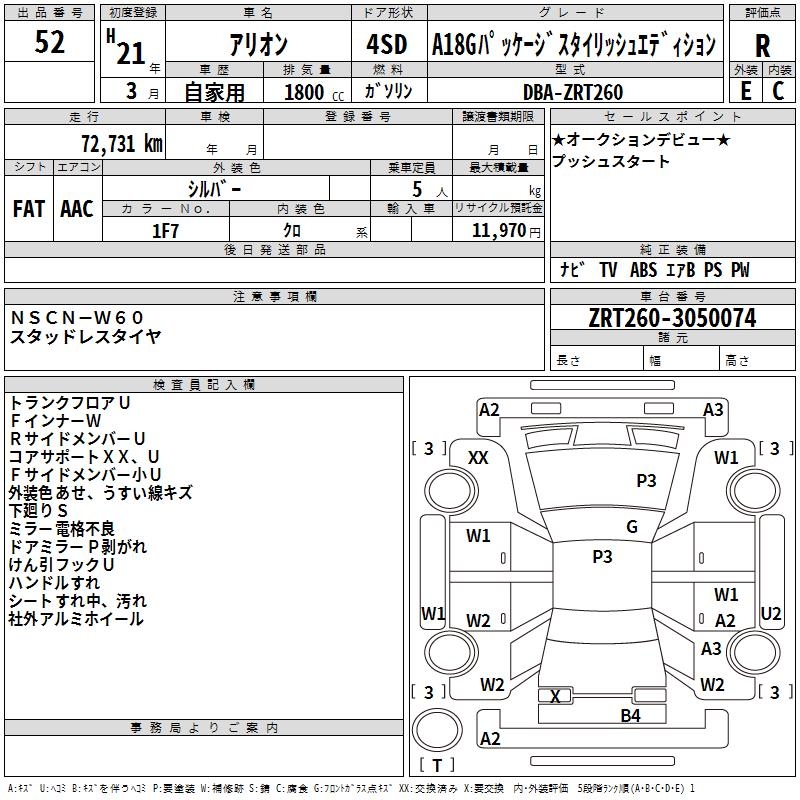Click the XX mark on the car diagram

pyautogui.click(x=478, y=457)
